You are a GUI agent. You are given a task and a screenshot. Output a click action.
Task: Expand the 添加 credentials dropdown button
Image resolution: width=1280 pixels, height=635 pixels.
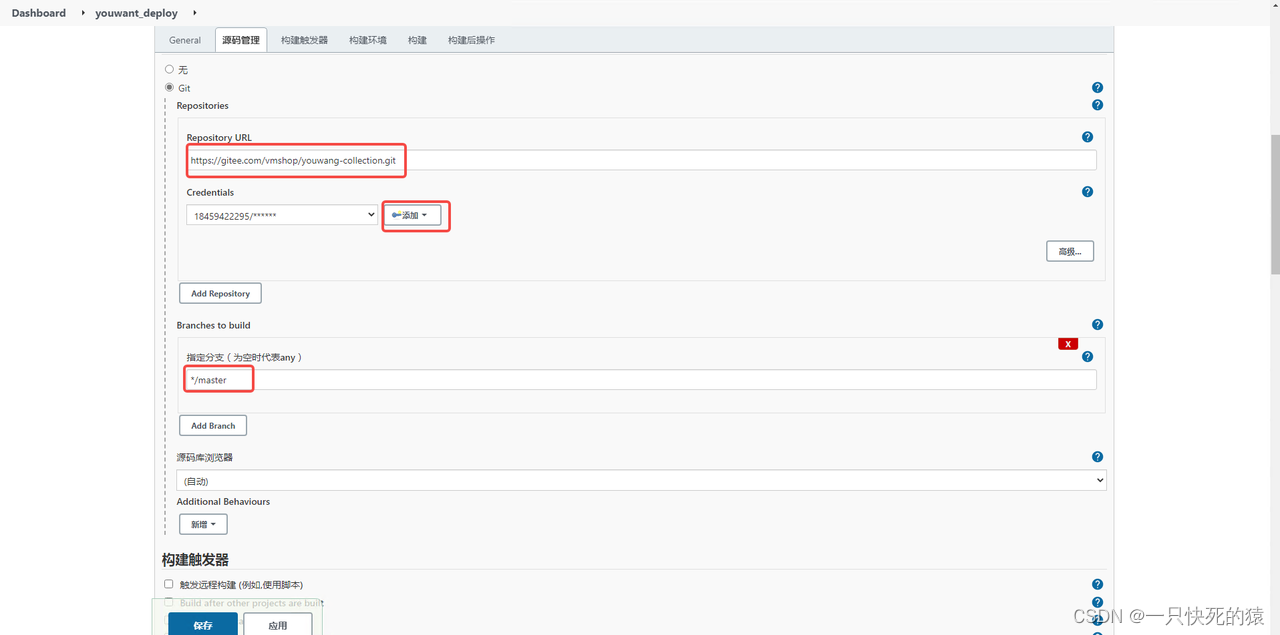[413, 215]
